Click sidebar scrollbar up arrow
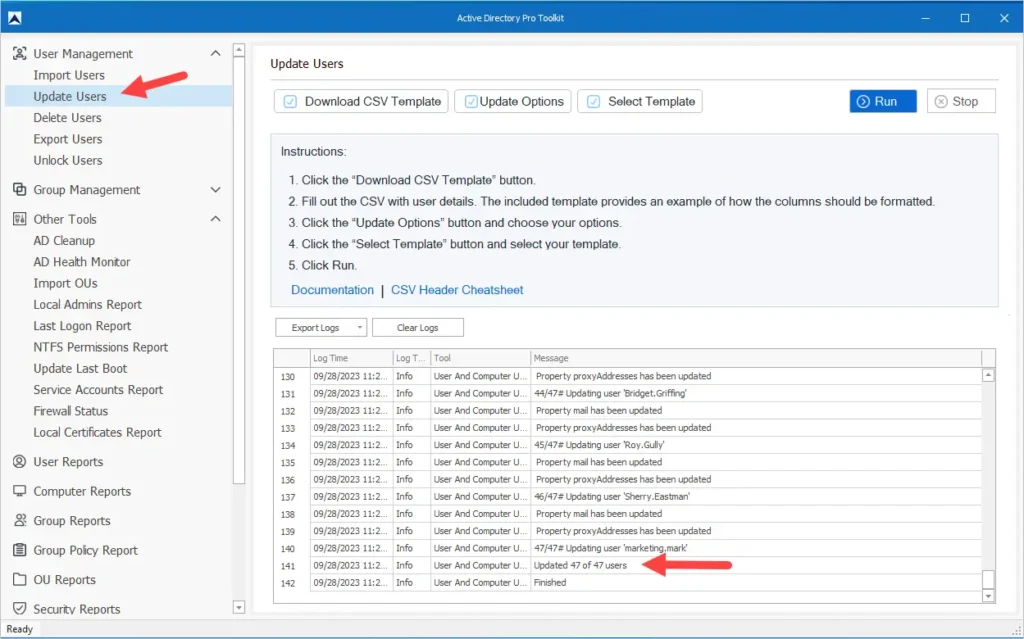 pyautogui.click(x=239, y=50)
